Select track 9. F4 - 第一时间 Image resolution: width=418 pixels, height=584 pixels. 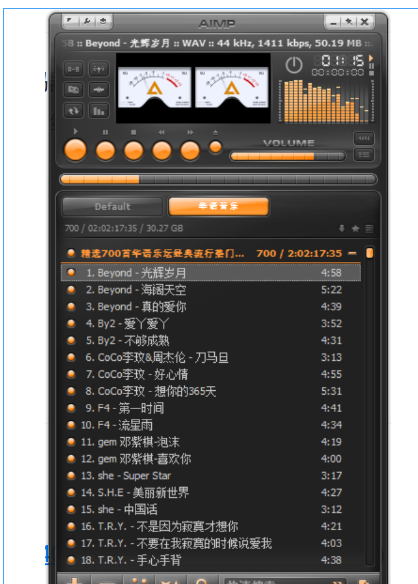tap(211, 408)
